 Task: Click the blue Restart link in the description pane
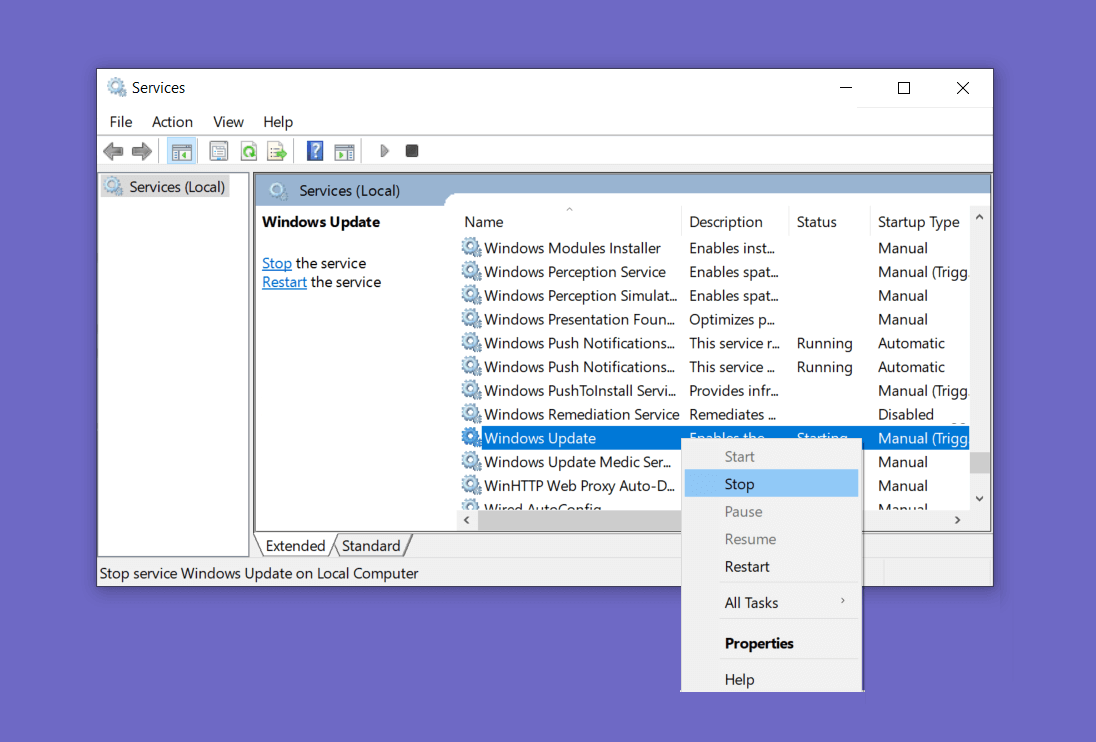click(x=284, y=282)
